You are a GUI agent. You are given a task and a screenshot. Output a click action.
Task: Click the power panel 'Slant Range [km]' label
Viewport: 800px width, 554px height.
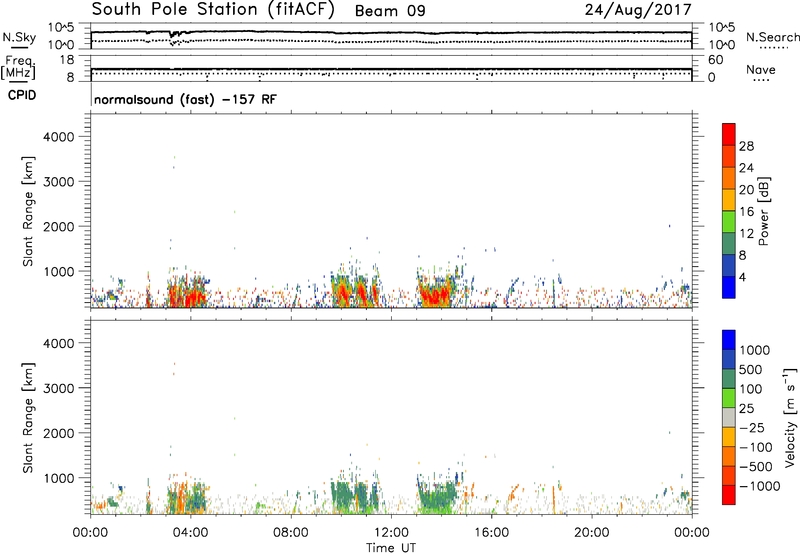coord(28,211)
